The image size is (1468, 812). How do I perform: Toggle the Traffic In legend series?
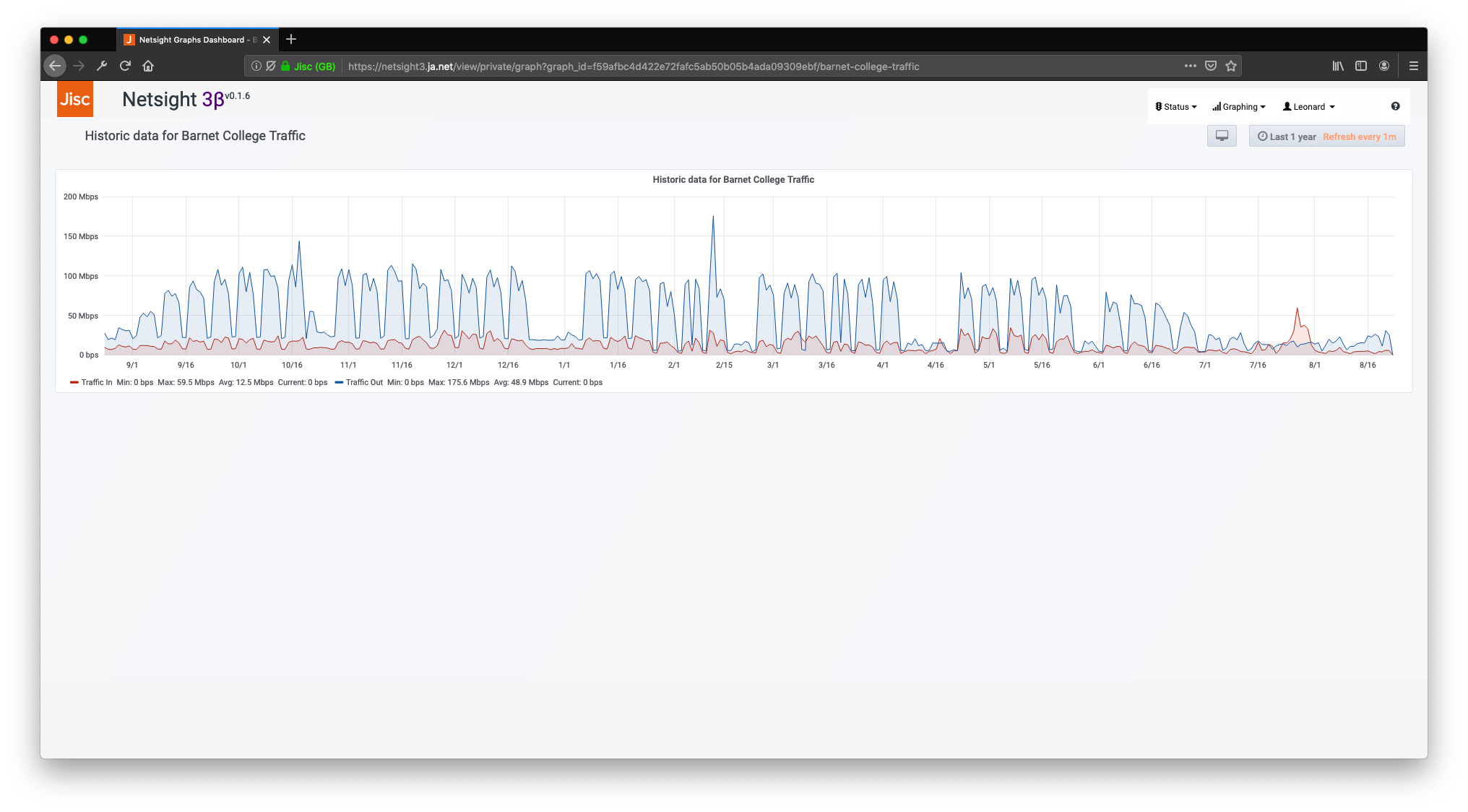[x=96, y=382]
